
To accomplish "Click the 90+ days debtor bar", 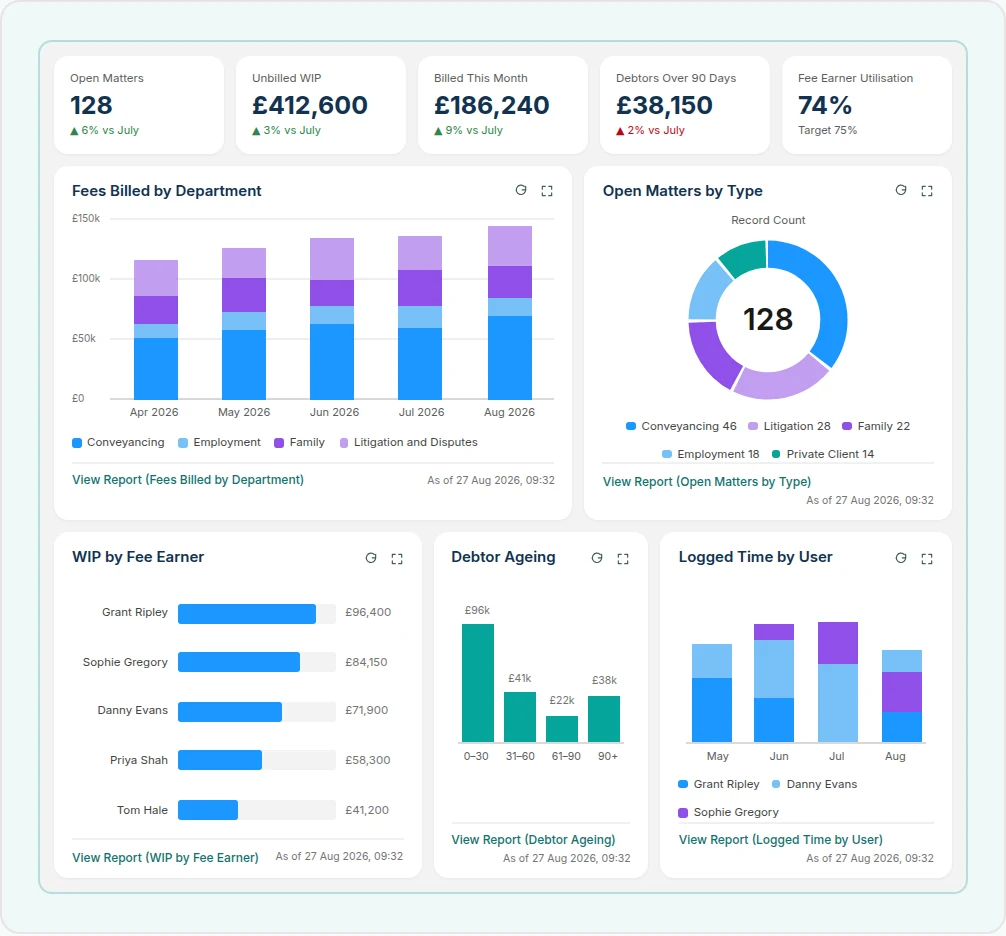I will pyautogui.click(x=604, y=719).
